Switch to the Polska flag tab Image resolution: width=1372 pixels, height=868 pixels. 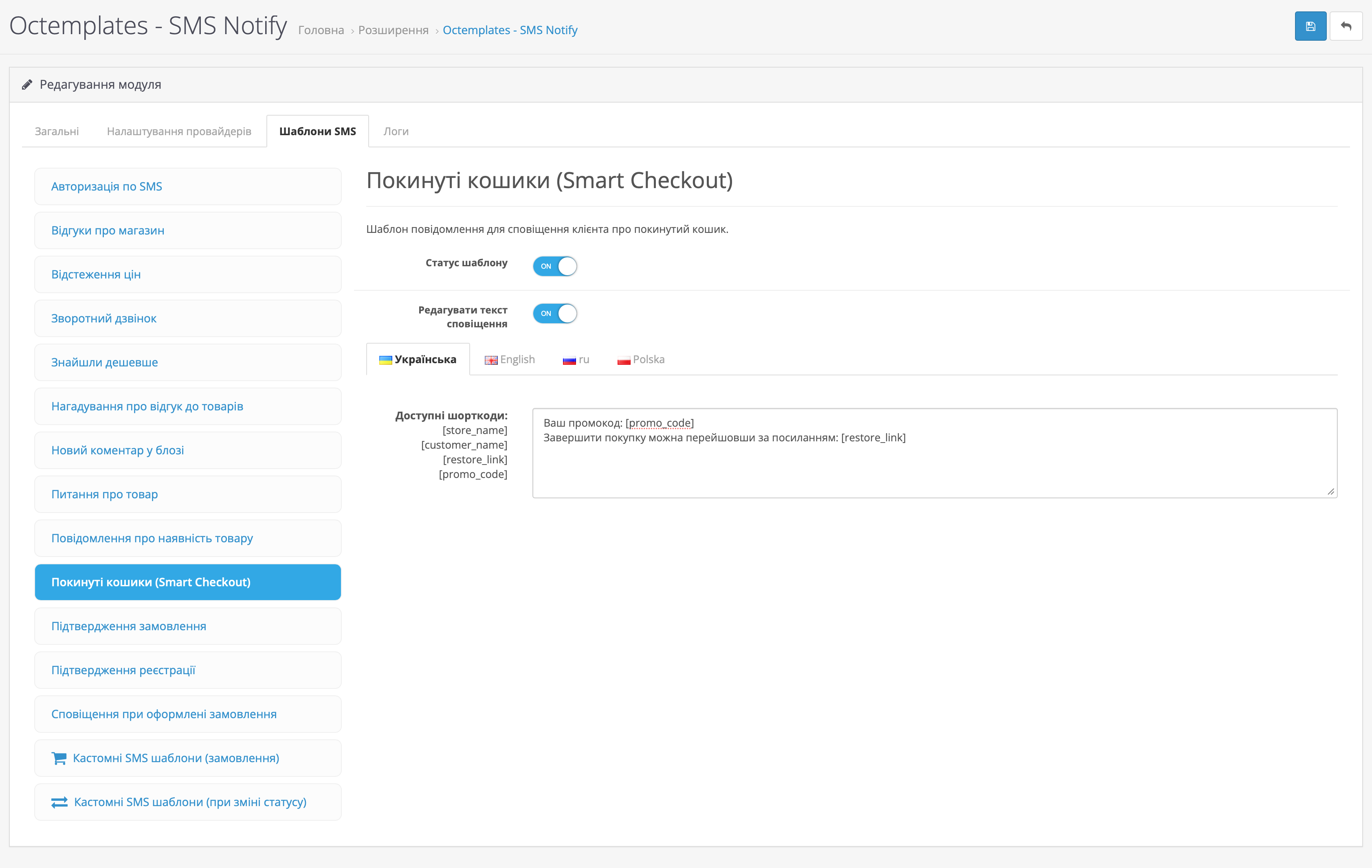tap(640, 359)
